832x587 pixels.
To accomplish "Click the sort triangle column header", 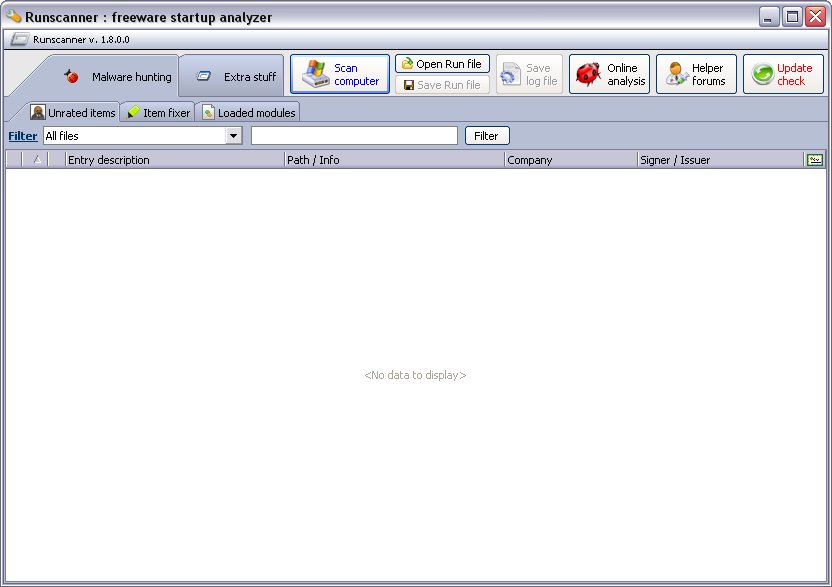I will point(36,160).
